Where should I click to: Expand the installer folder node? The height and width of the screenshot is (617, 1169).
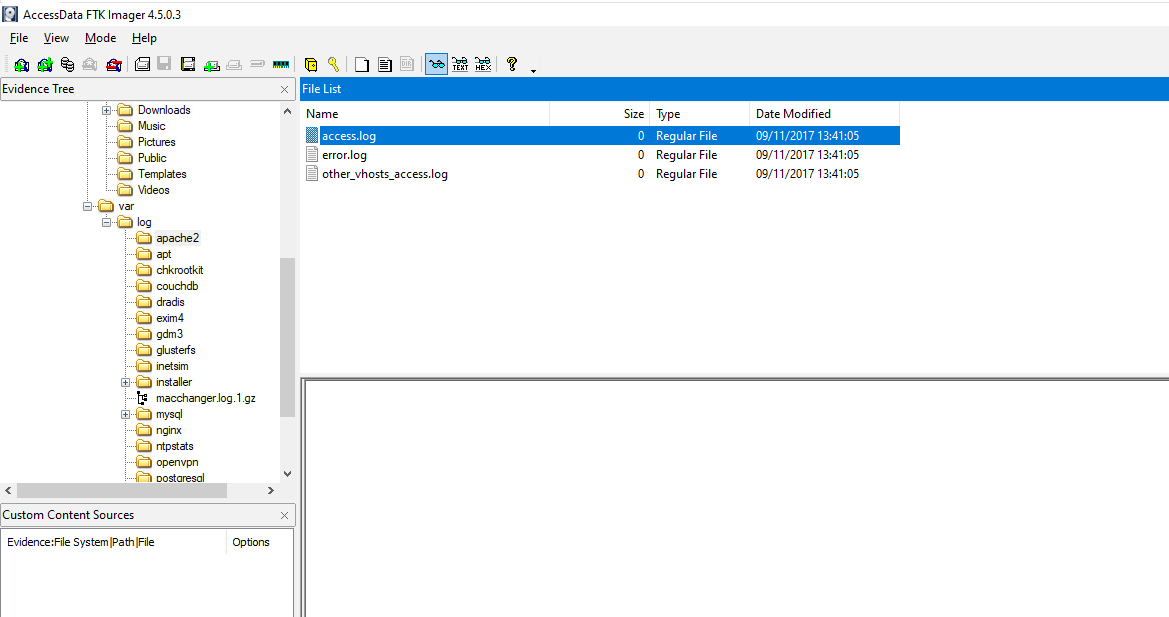pyautogui.click(x=126, y=382)
